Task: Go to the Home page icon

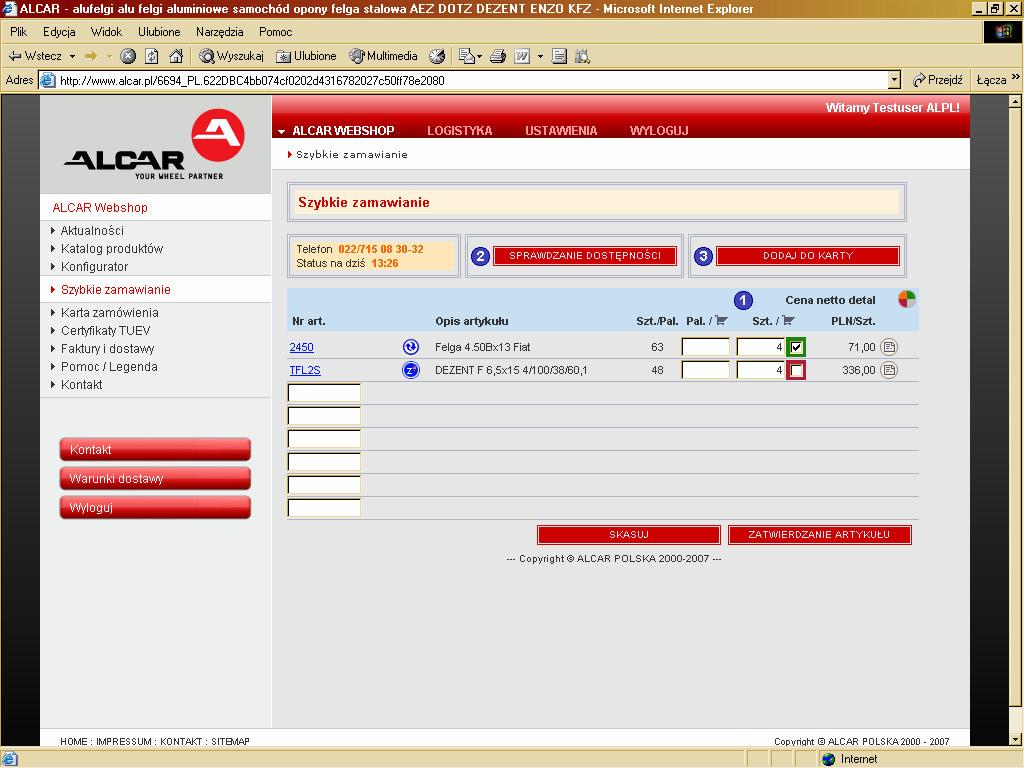Action: click(x=176, y=56)
